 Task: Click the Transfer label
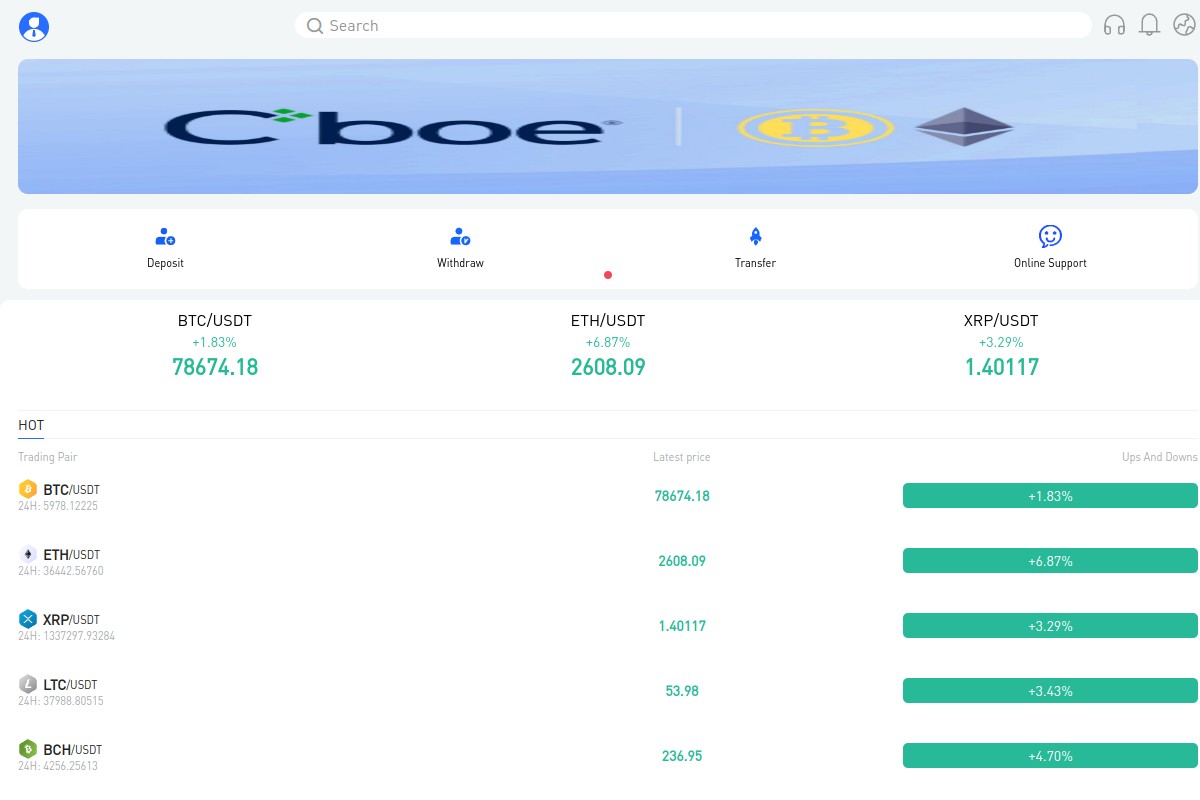(755, 263)
